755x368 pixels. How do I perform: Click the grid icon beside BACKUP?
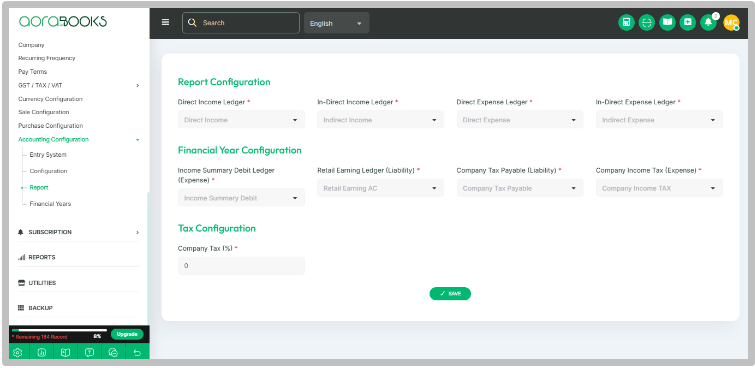point(21,308)
